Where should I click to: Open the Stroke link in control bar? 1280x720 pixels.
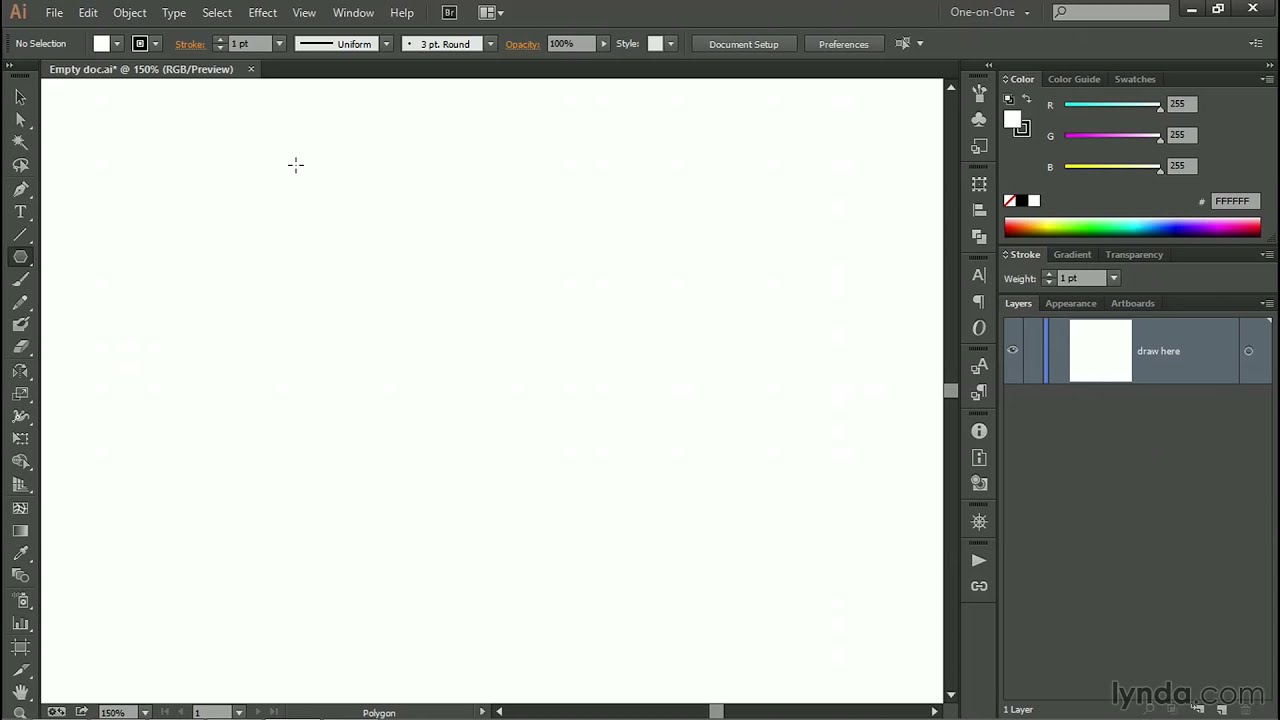190,44
